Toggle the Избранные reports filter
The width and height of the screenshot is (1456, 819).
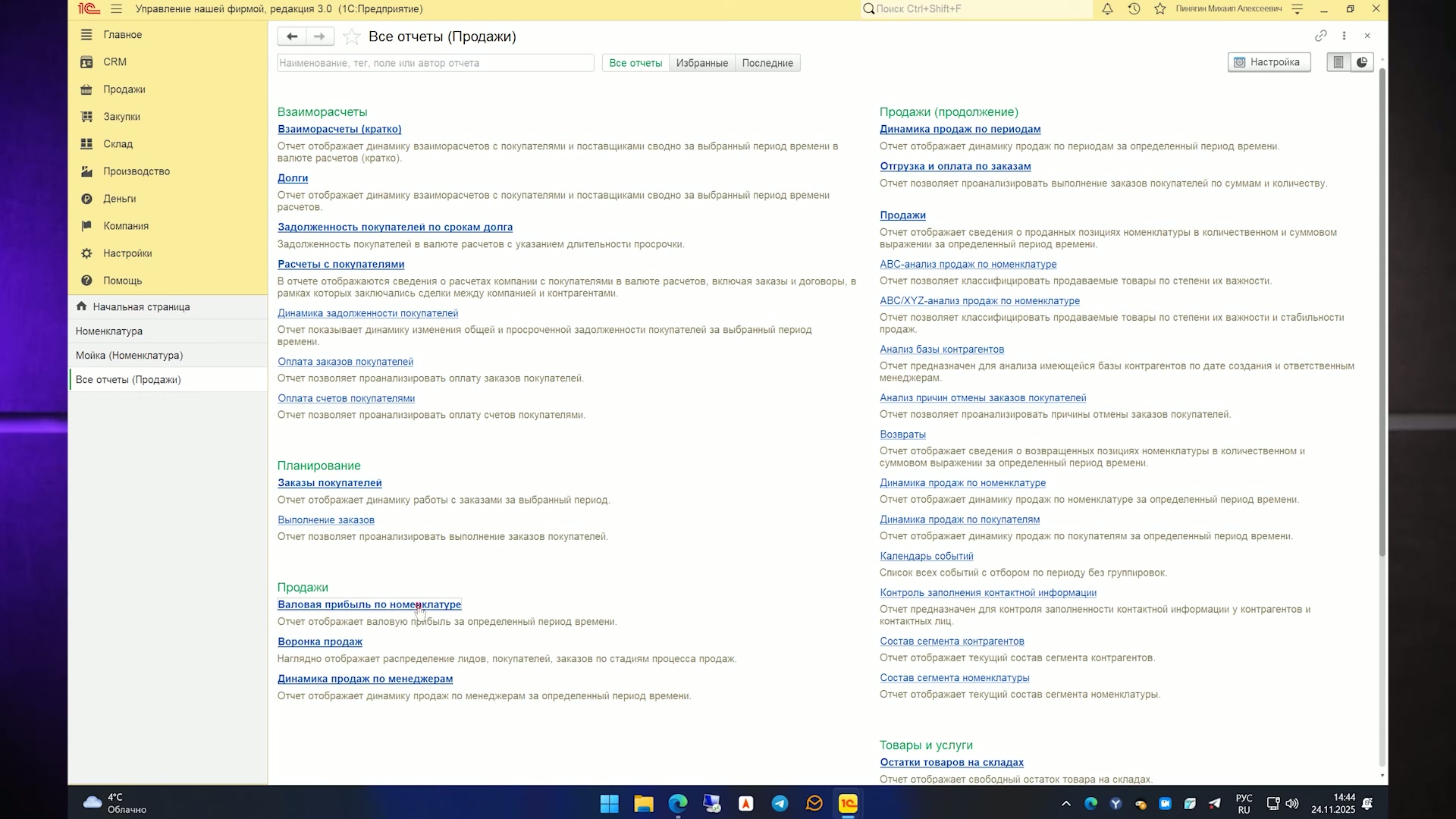tap(701, 63)
